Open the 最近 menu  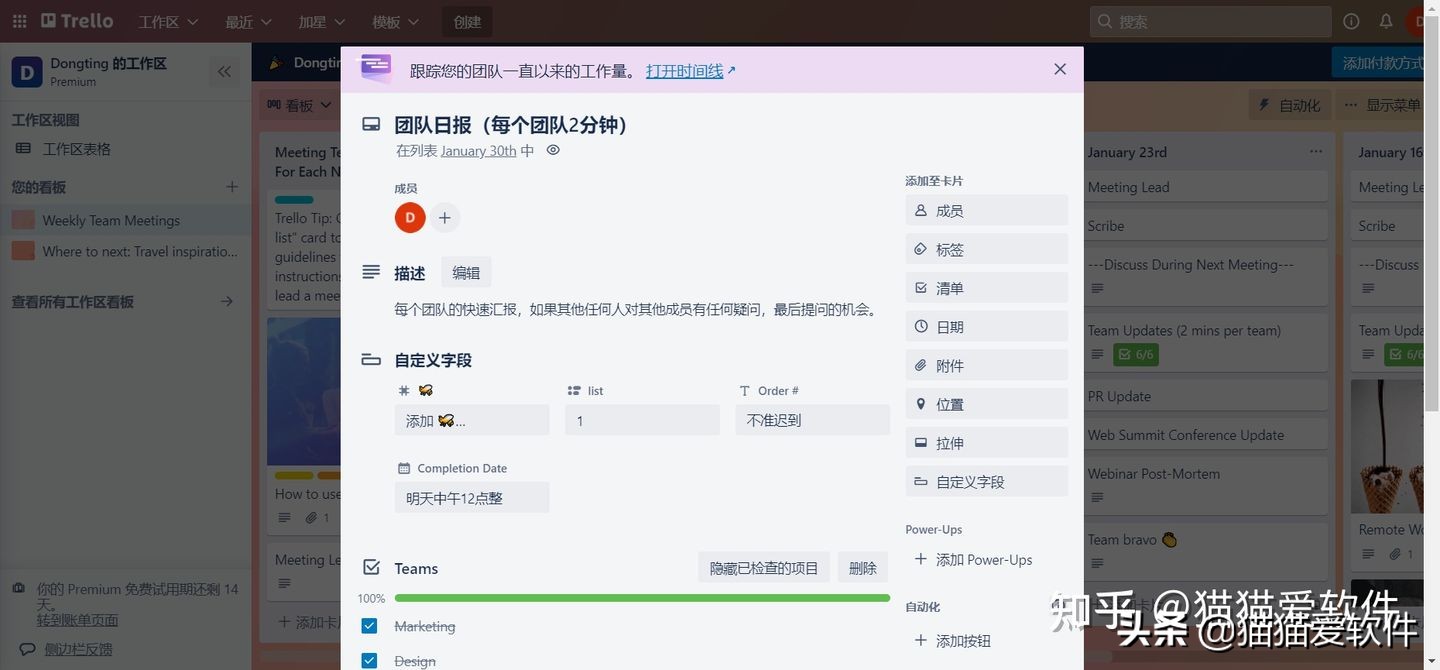click(x=246, y=21)
